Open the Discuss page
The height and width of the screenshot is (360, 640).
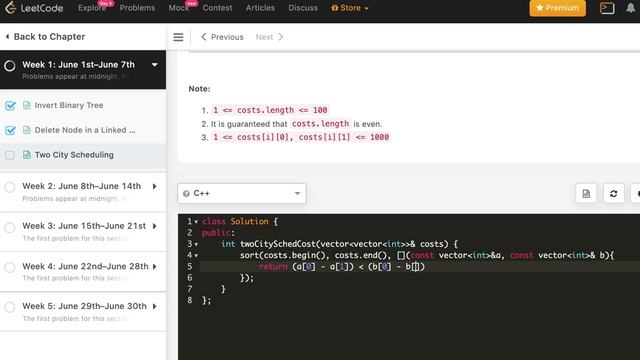coord(303,8)
